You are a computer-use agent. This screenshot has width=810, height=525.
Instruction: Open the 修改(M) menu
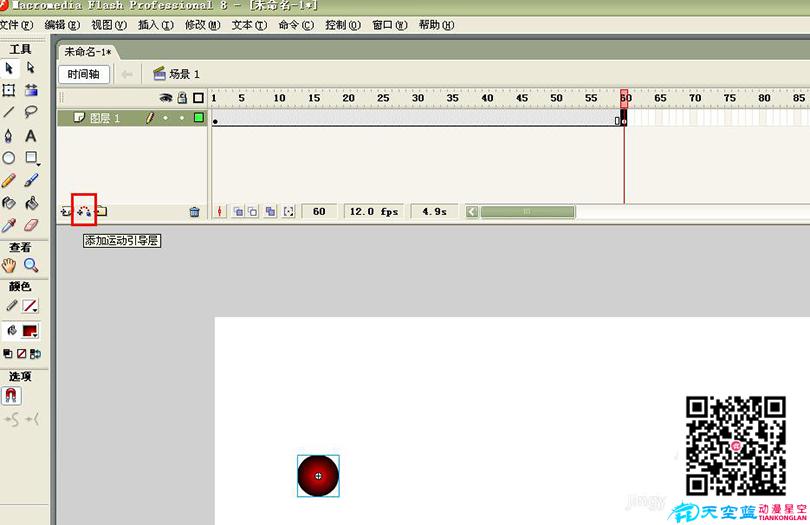pos(202,25)
